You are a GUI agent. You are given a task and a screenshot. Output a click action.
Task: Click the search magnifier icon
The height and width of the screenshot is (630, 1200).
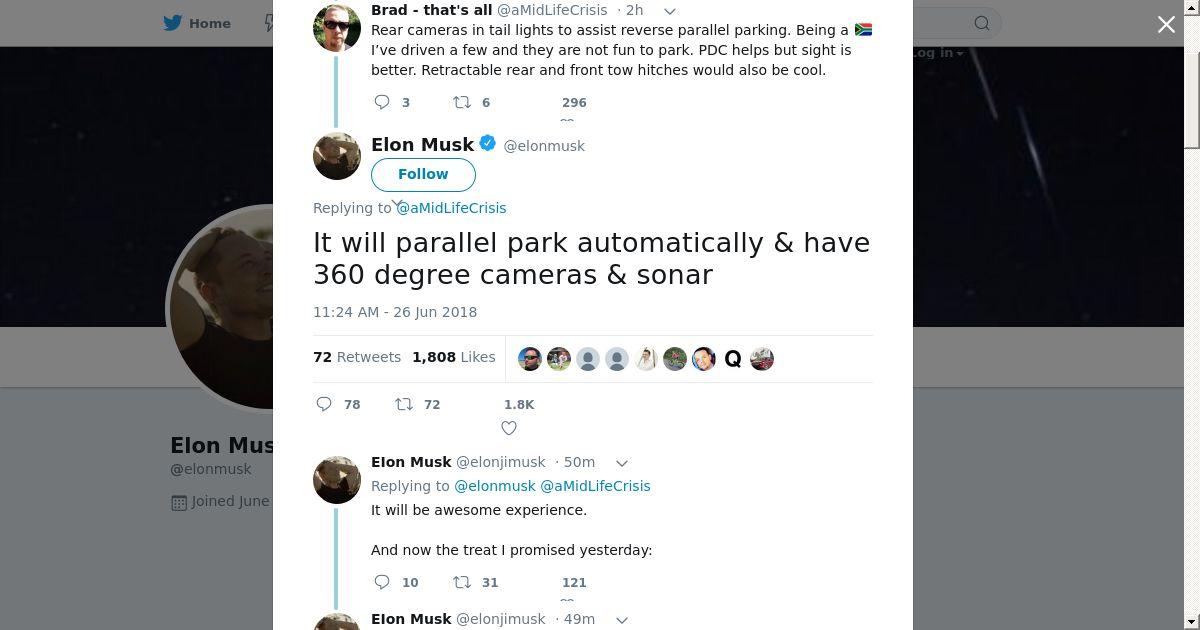(982, 23)
